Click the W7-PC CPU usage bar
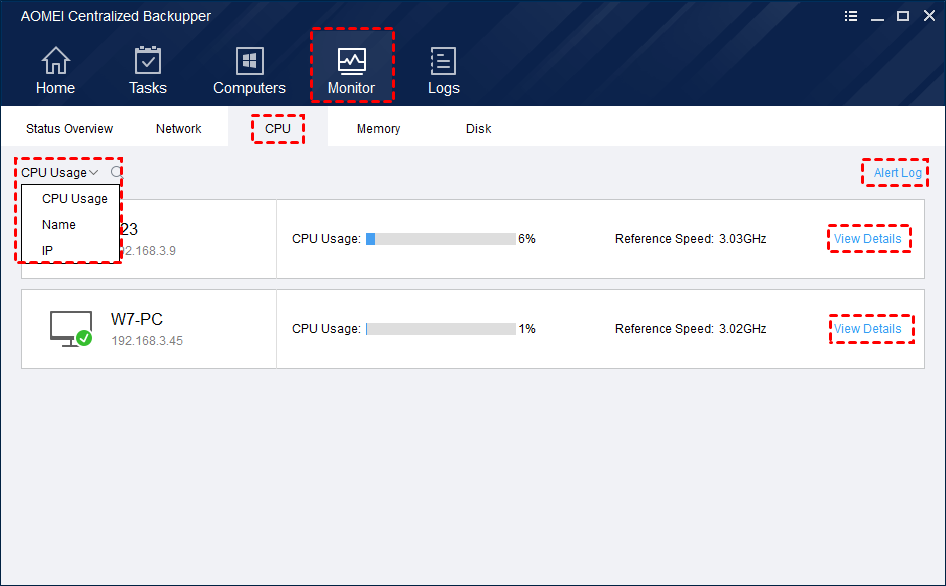This screenshot has height=586, width=946. tap(441, 329)
